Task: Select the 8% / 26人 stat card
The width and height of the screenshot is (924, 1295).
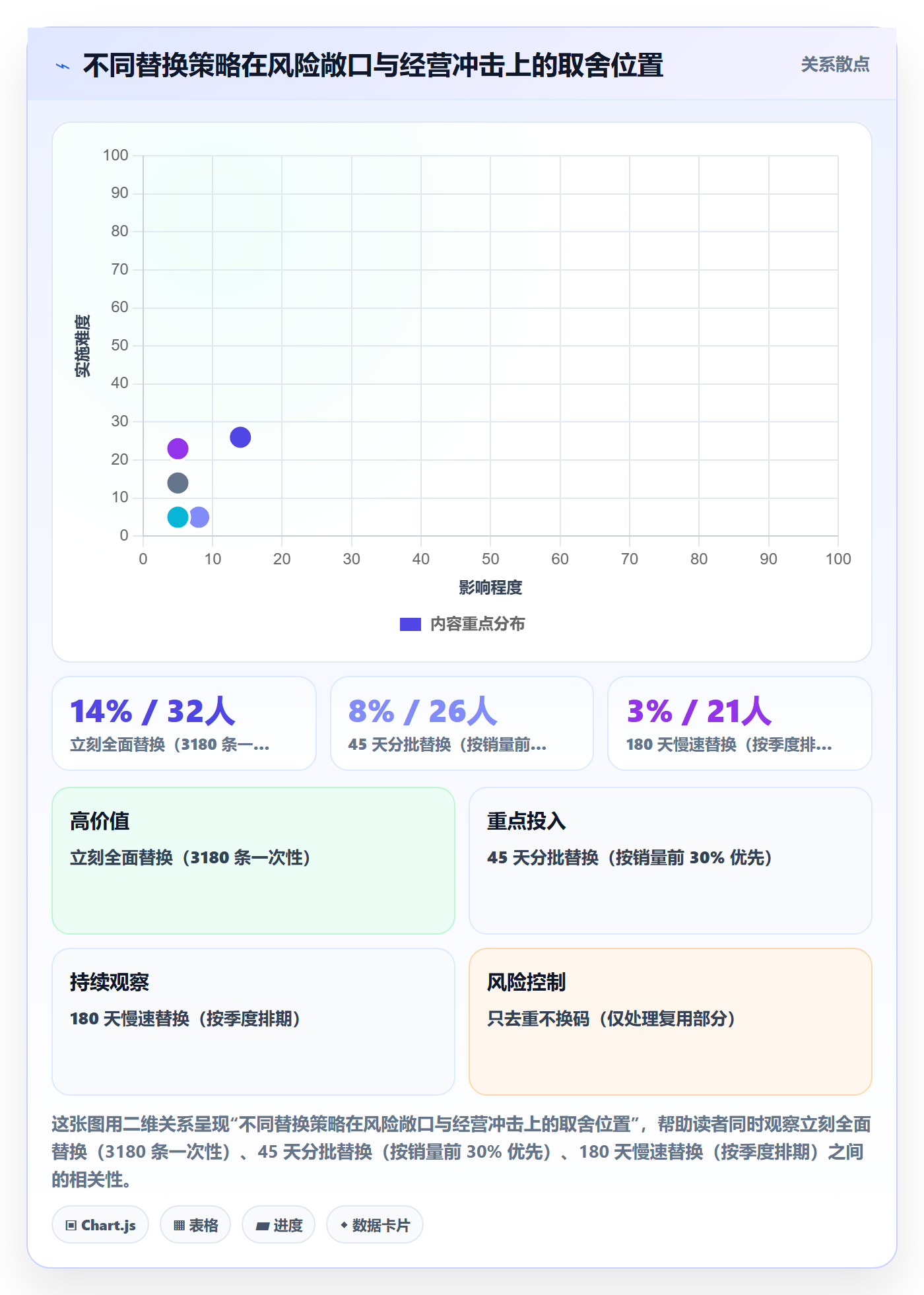Action: tap(462, 723)
